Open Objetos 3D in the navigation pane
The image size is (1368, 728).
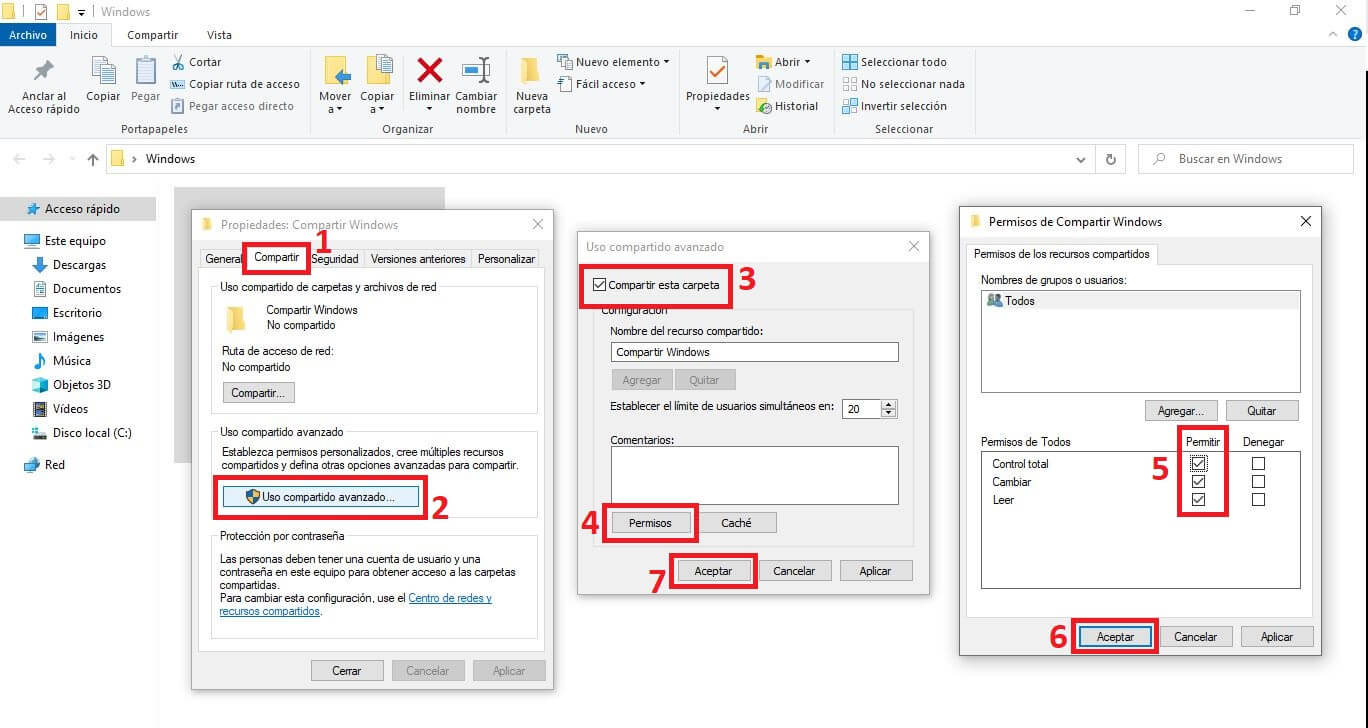(x=71, y=385)
